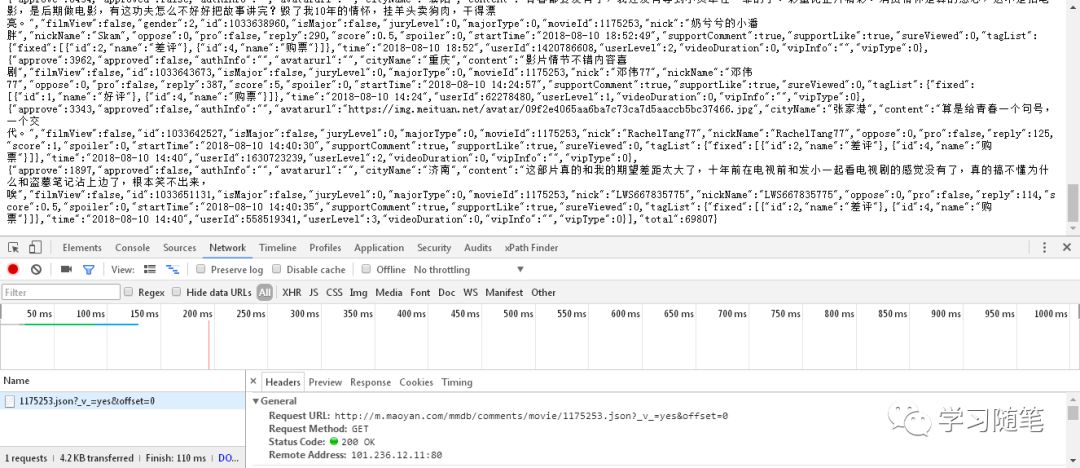Click the Remote Address value

[x=397, y=455]
